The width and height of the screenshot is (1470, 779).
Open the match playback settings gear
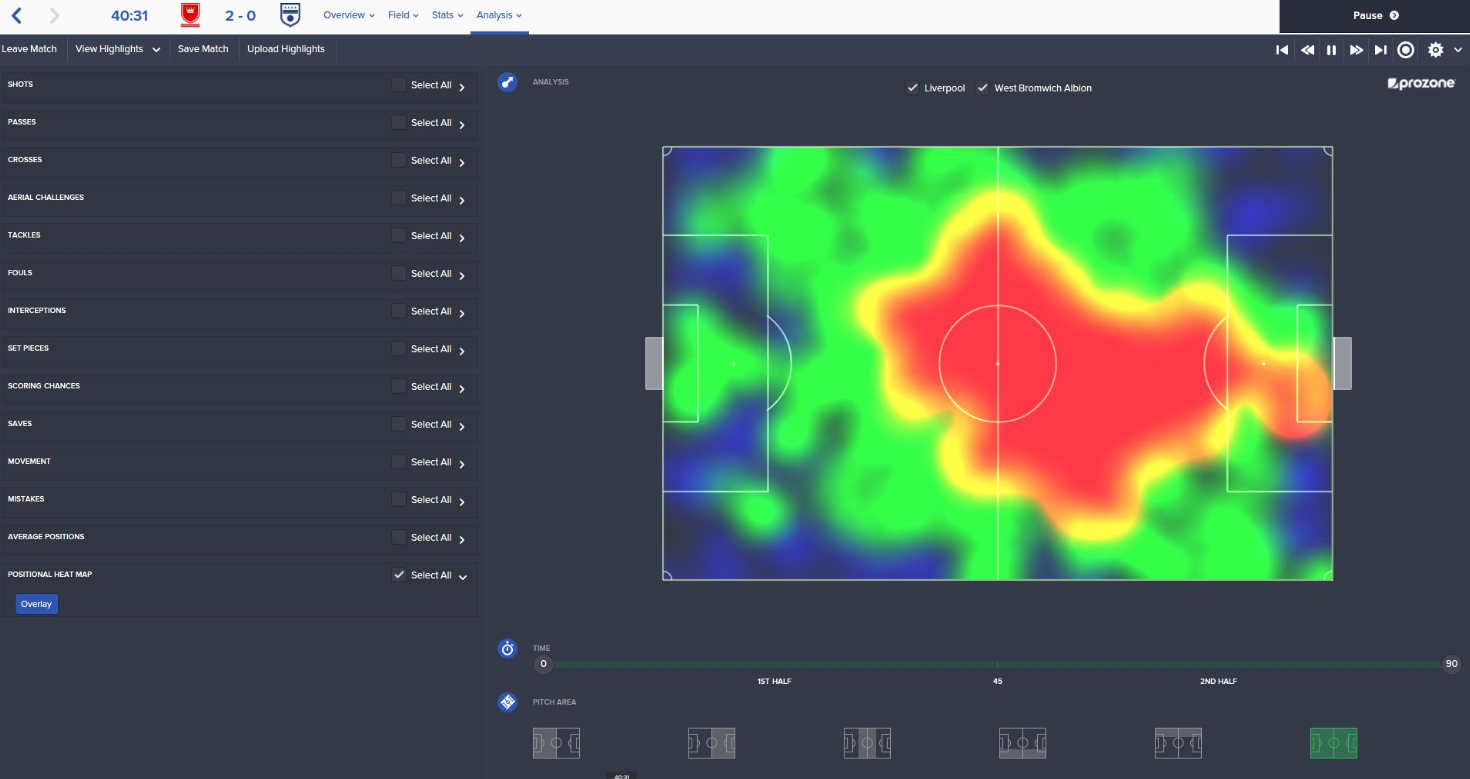click(1434, 49)
